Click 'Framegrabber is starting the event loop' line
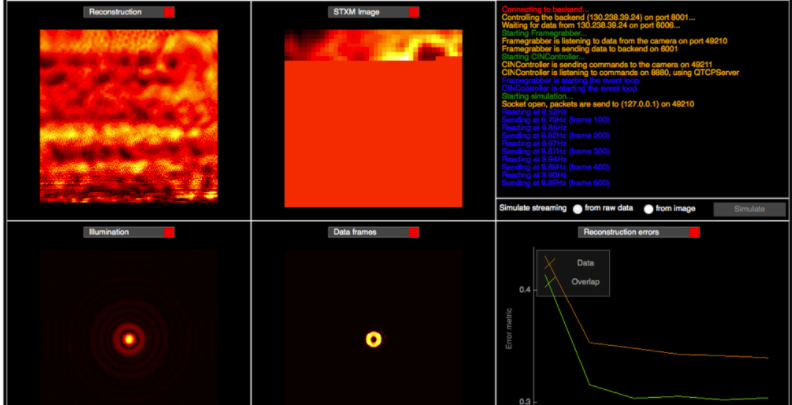 [570, 80]
